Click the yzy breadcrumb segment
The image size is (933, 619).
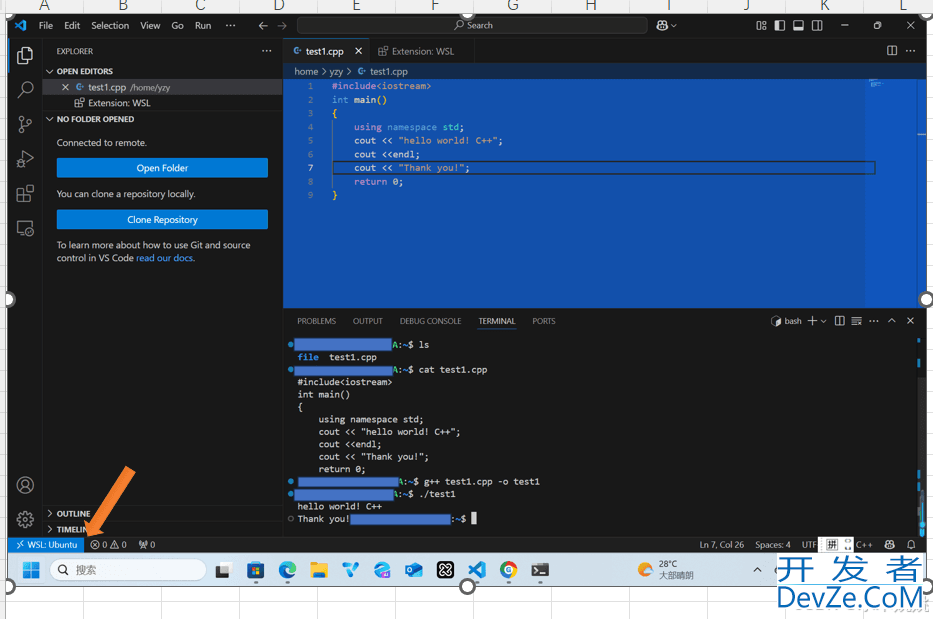coord(336,71)
